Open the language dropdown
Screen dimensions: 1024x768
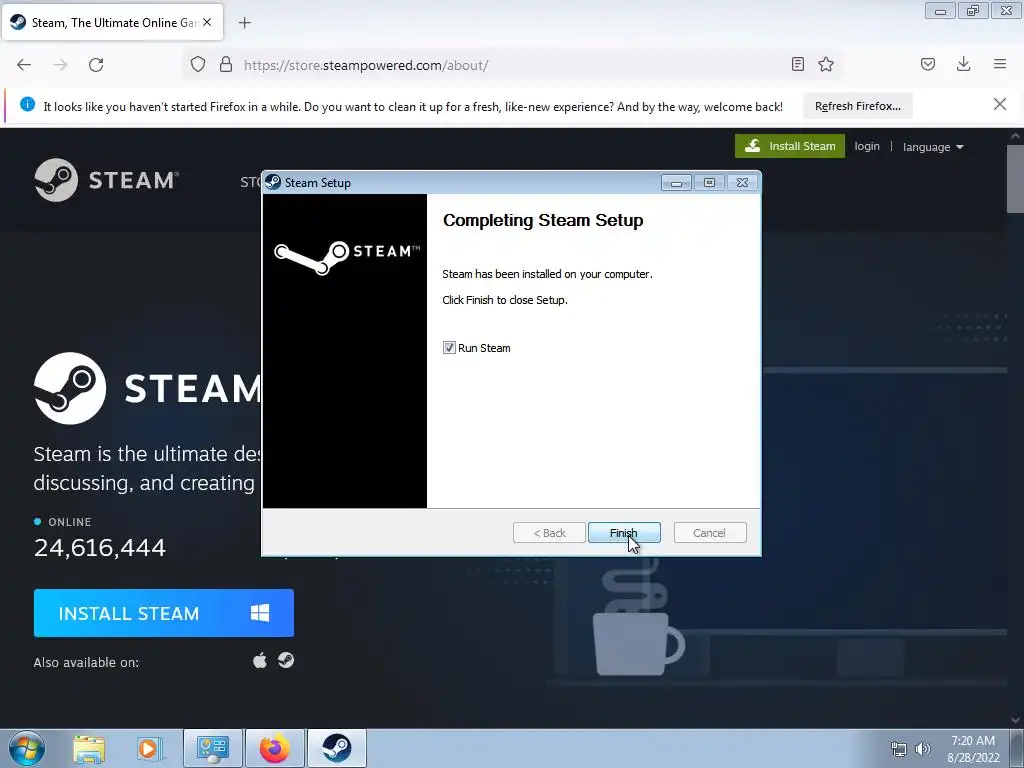point(933,147)
